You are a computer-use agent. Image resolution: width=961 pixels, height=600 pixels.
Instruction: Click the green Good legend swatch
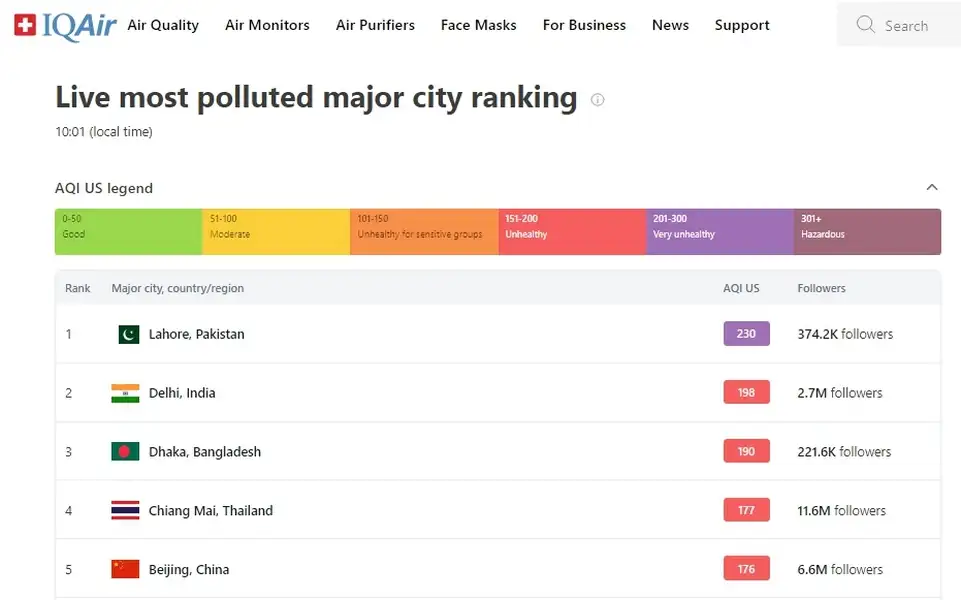point(128,231)
